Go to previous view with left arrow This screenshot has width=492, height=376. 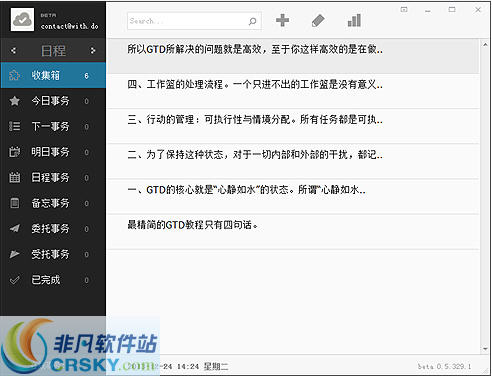(x=13, y=51)
